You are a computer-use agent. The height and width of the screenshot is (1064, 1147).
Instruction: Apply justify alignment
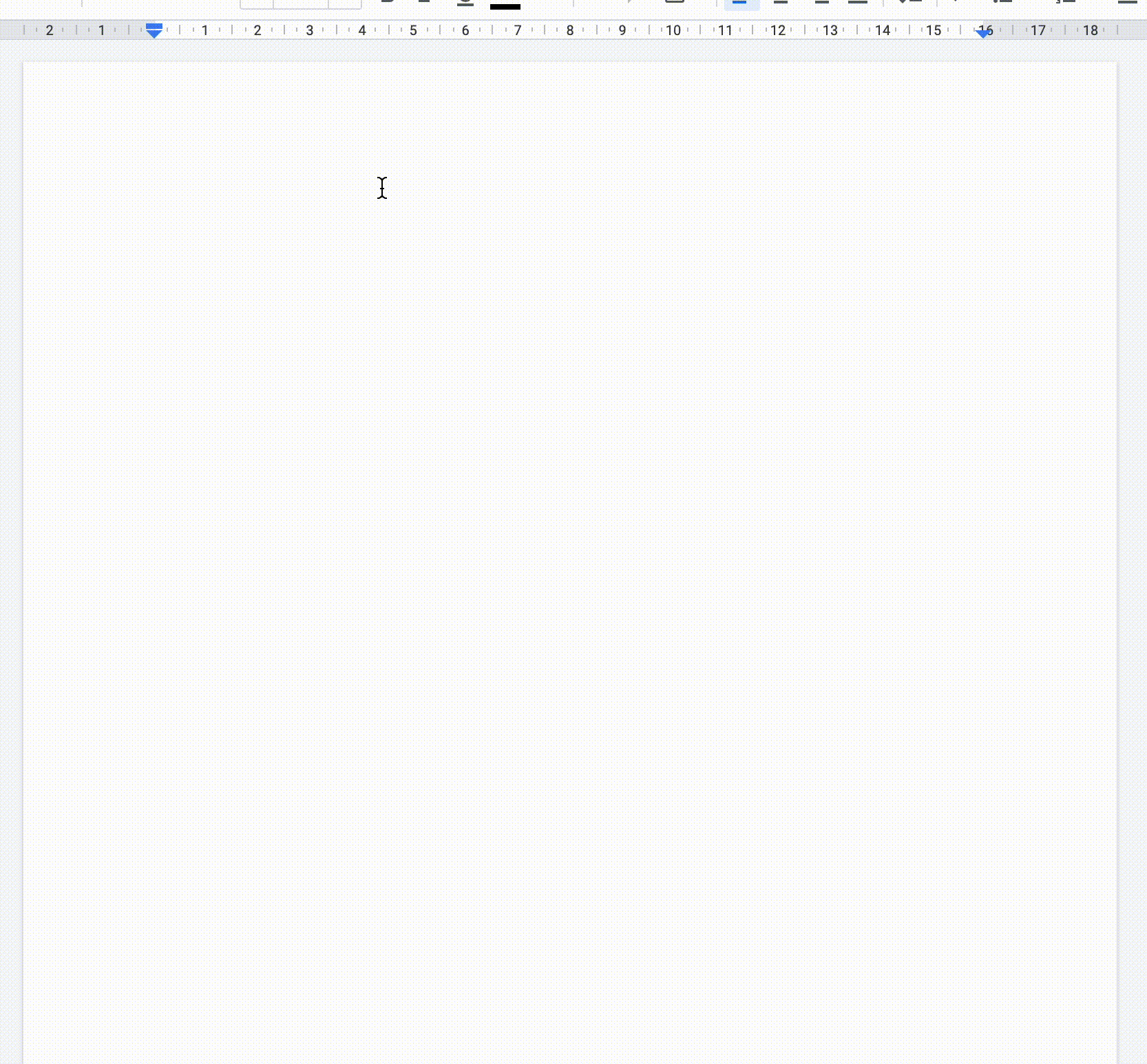(858, 2)
